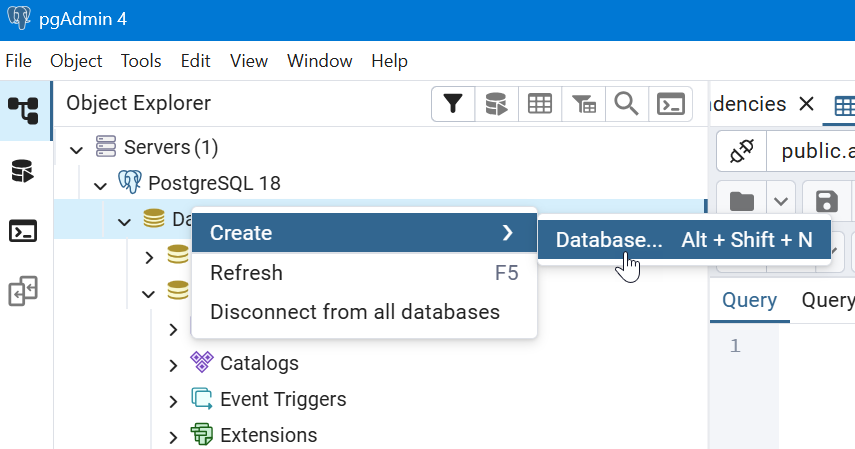This screenshot has height=449, width=855.
Task: Click the View Data grid toolbar icon
Action: coord(540,104)
